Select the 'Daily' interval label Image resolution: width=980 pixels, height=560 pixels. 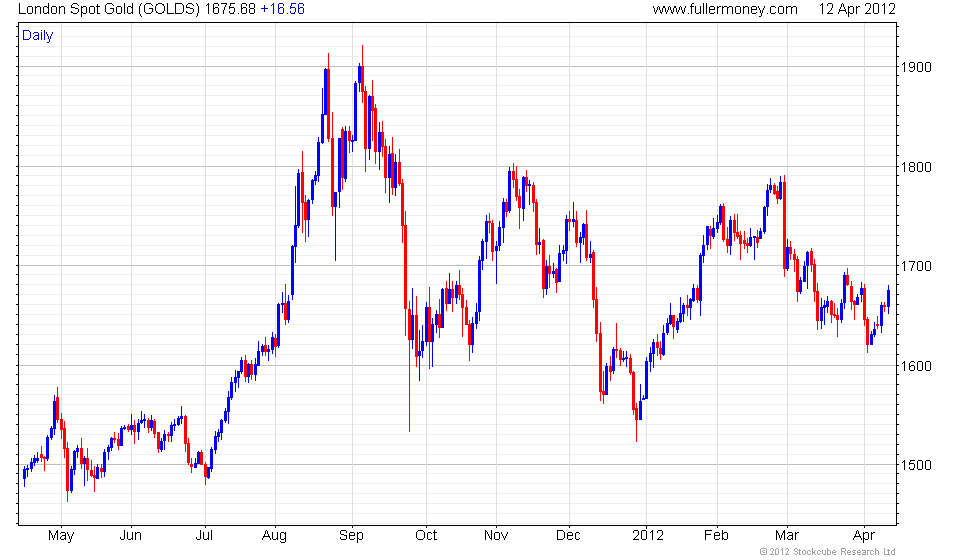tap(38, 36)
